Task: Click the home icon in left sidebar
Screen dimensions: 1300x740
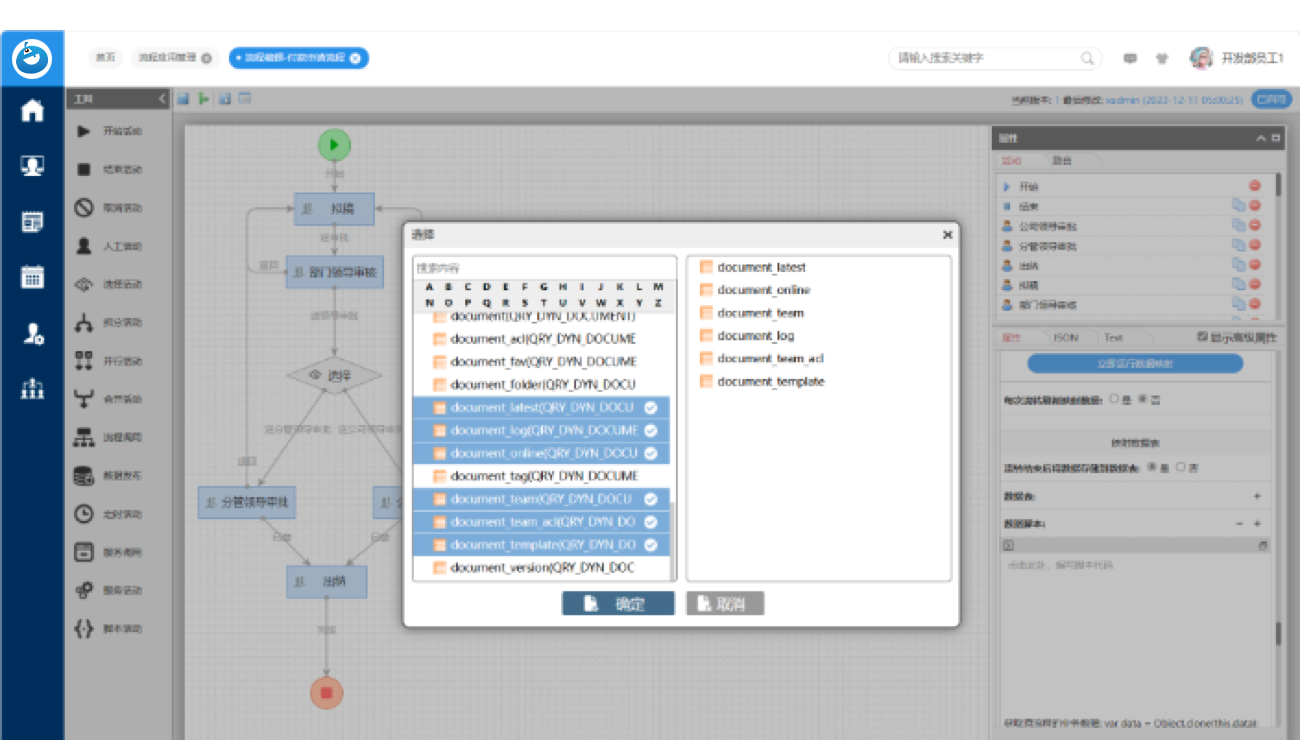Action: point(32,111)
